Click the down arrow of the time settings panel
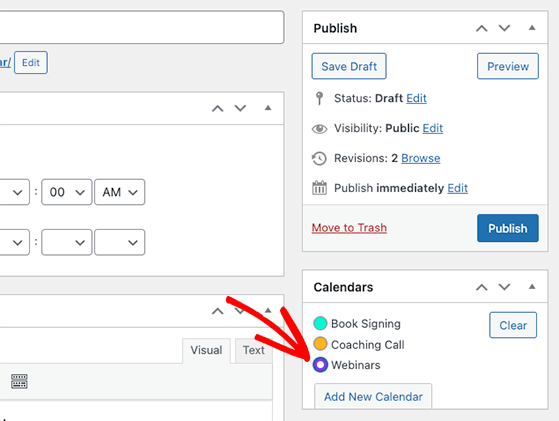This screenshot has height=421, width=559. [240, 108]
